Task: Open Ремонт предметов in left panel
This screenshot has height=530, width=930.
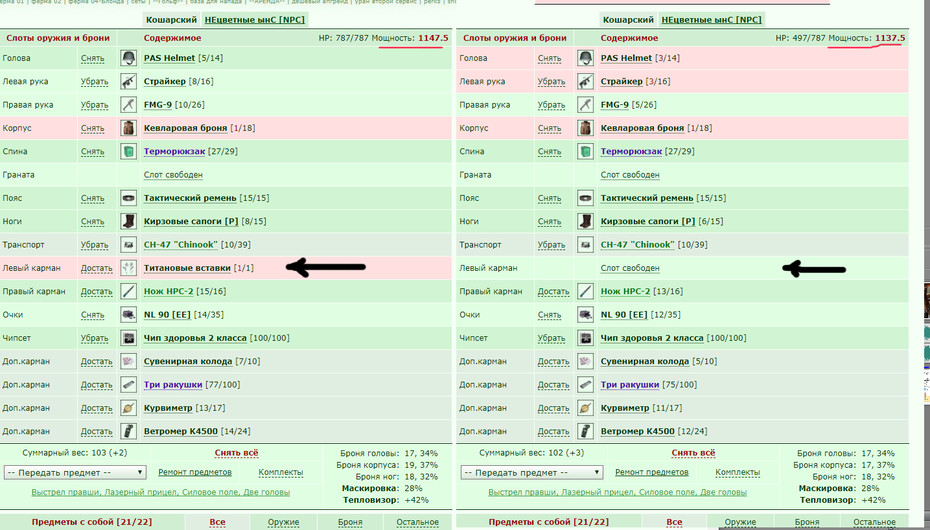Action: coord(195,472)
